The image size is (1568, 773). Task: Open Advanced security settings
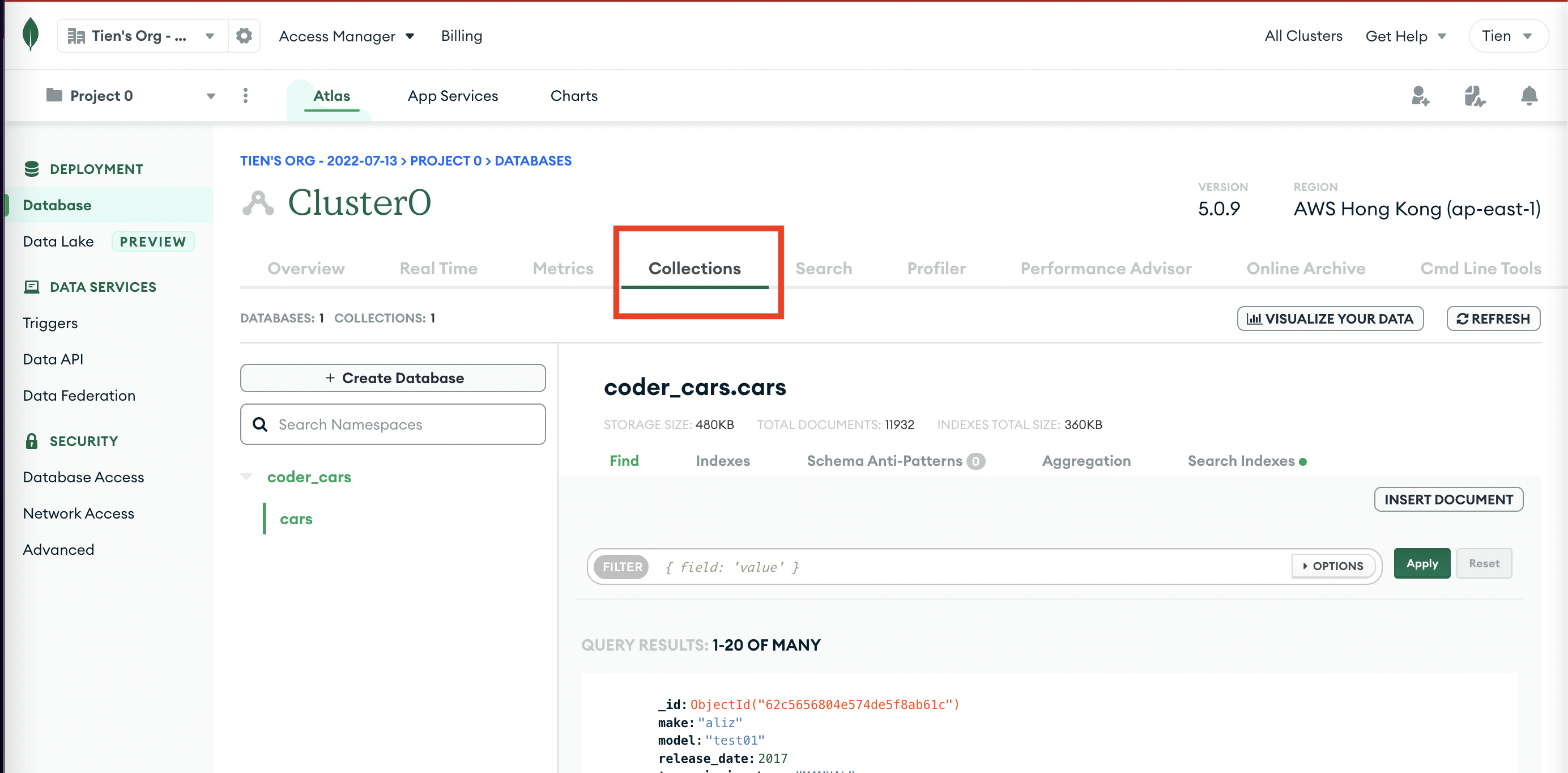tap(58, 550)
